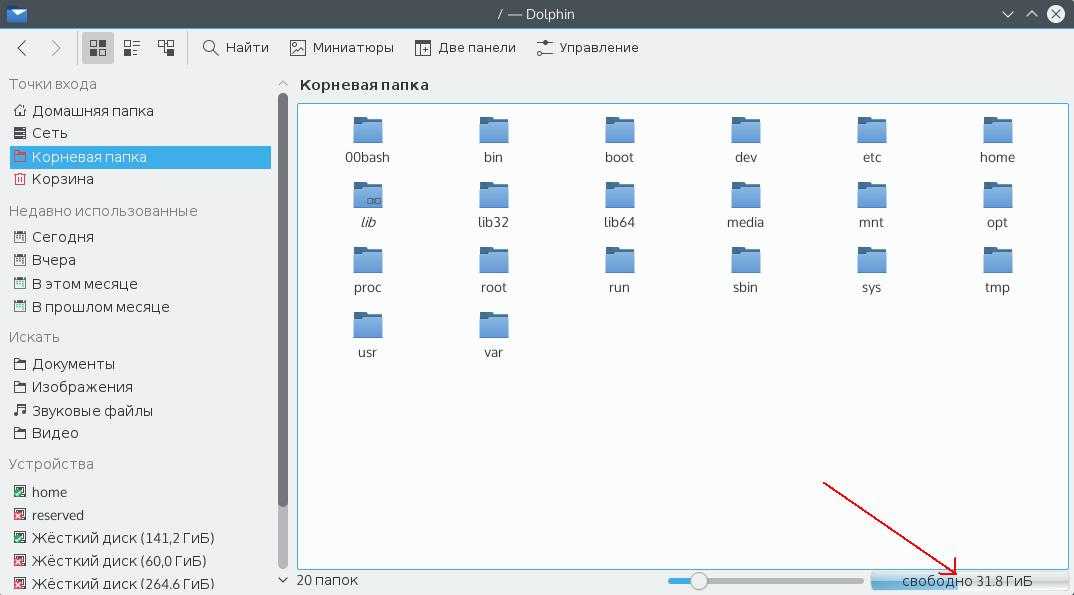
Task: Click the zoom slider handle
Action: click(x=699, y=581)
